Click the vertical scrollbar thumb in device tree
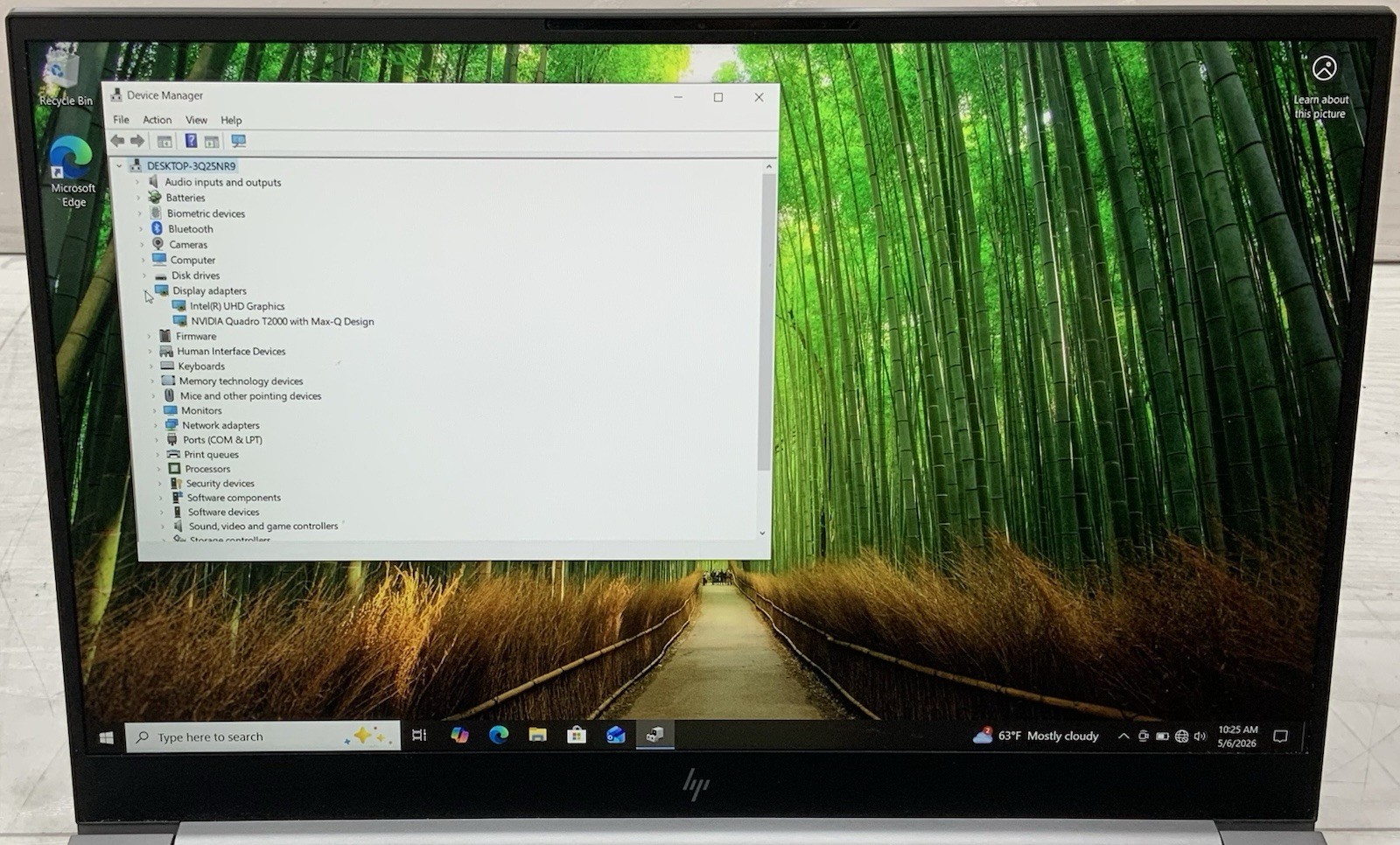The height and width of the screenshot is (845, 1400). point(766,321)
